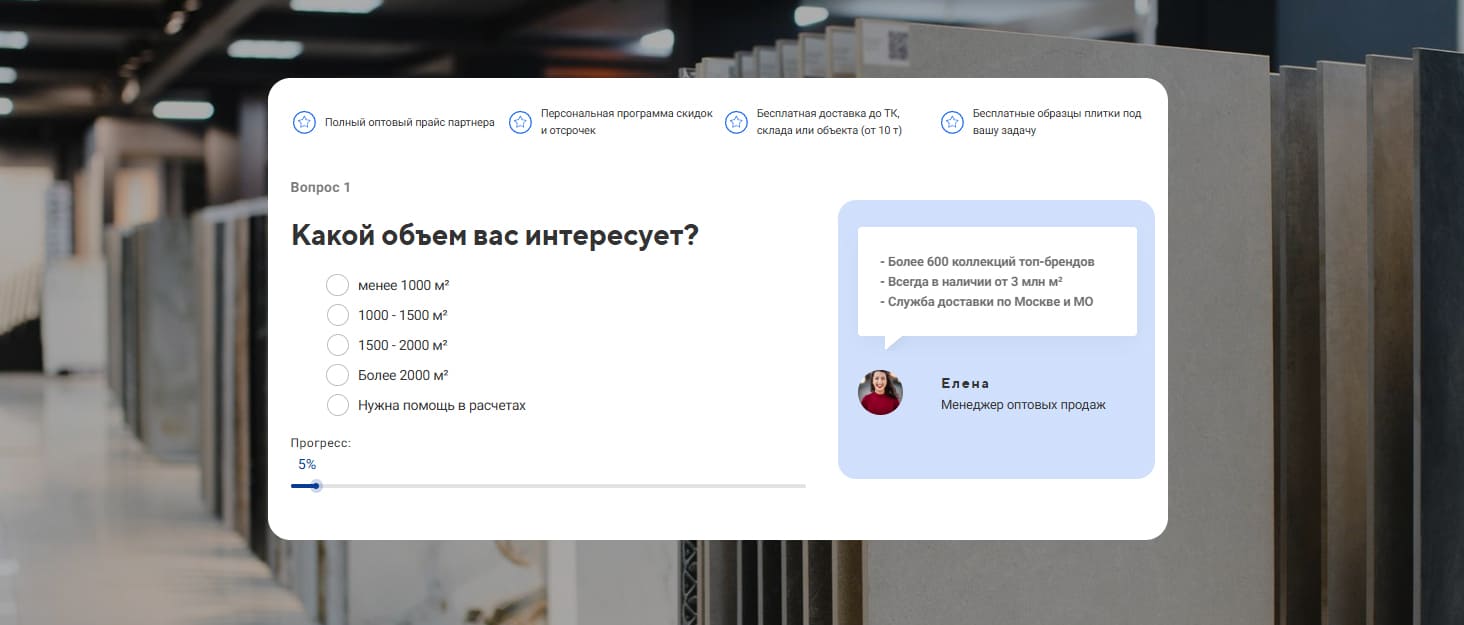Click the progress slider handle at 5%
This screenshot has height=625, width=1464.
[316, 486]
